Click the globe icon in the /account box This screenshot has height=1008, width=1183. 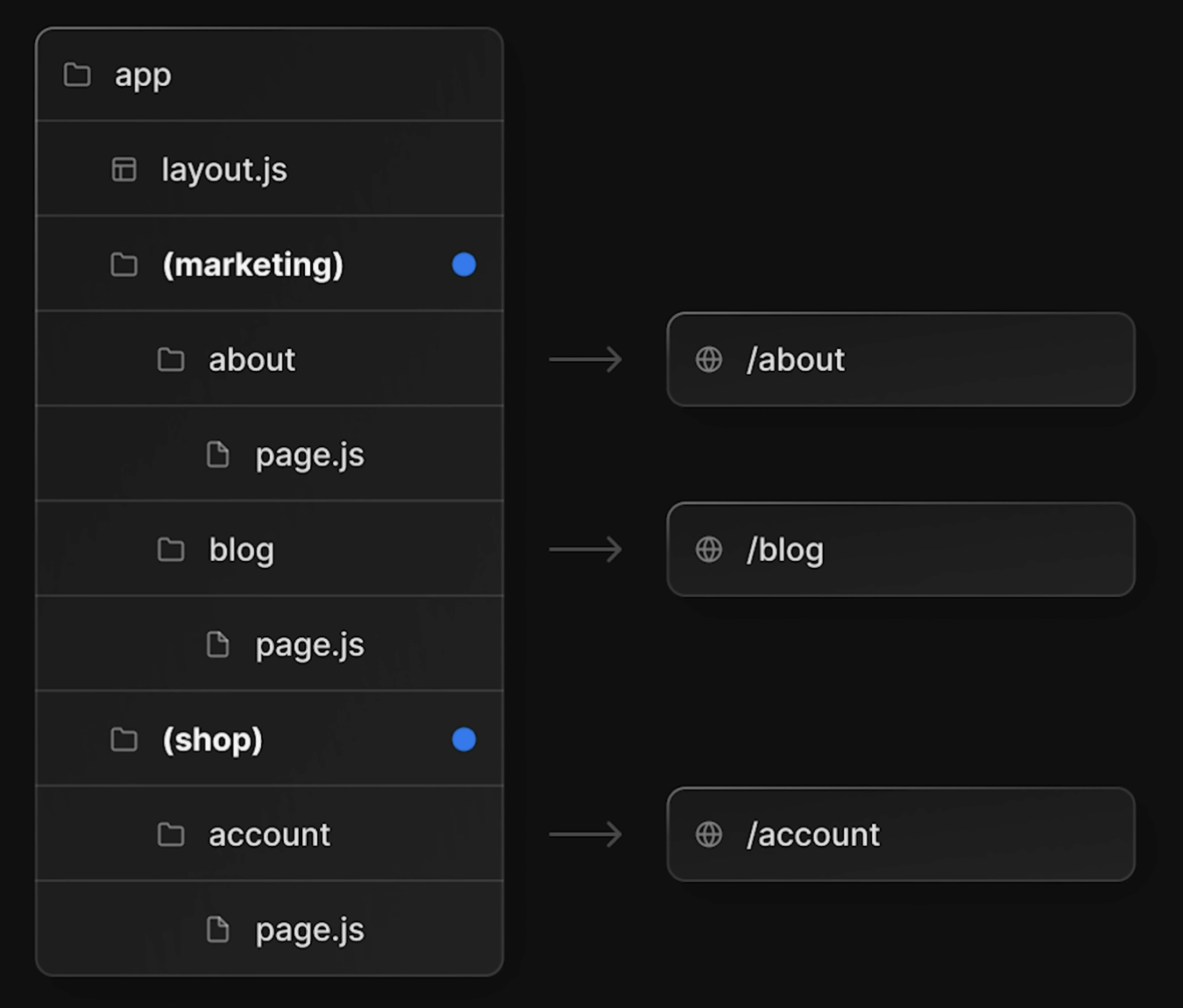[709, 834]
